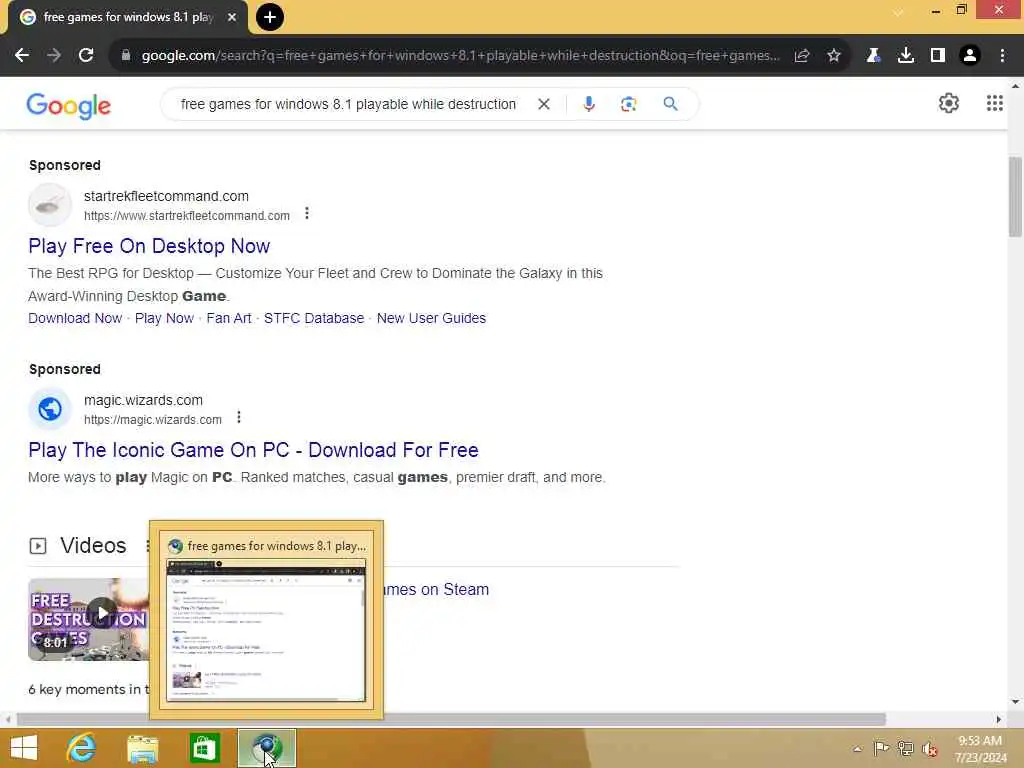Click startrekfleetcommand.com site favicon
The width and height of the screenshot is (1024, 768).
pyautogui.click(x=50, y=205)
